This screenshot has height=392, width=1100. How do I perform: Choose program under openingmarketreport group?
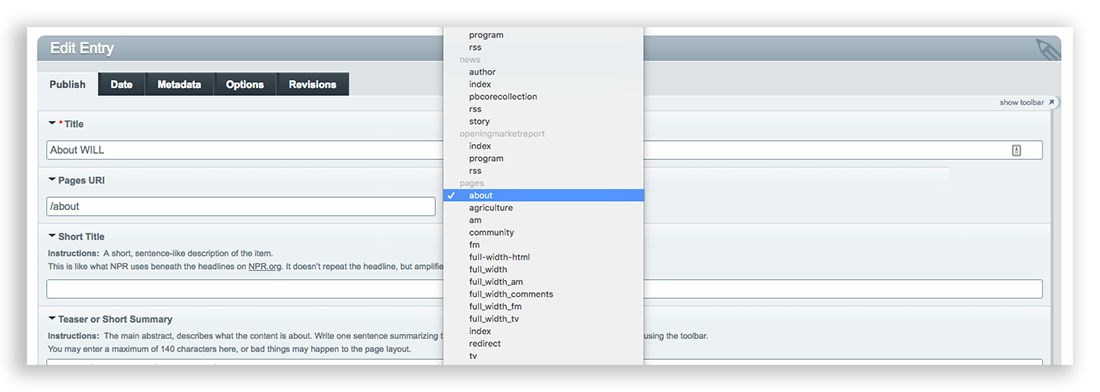coord(544,158)
